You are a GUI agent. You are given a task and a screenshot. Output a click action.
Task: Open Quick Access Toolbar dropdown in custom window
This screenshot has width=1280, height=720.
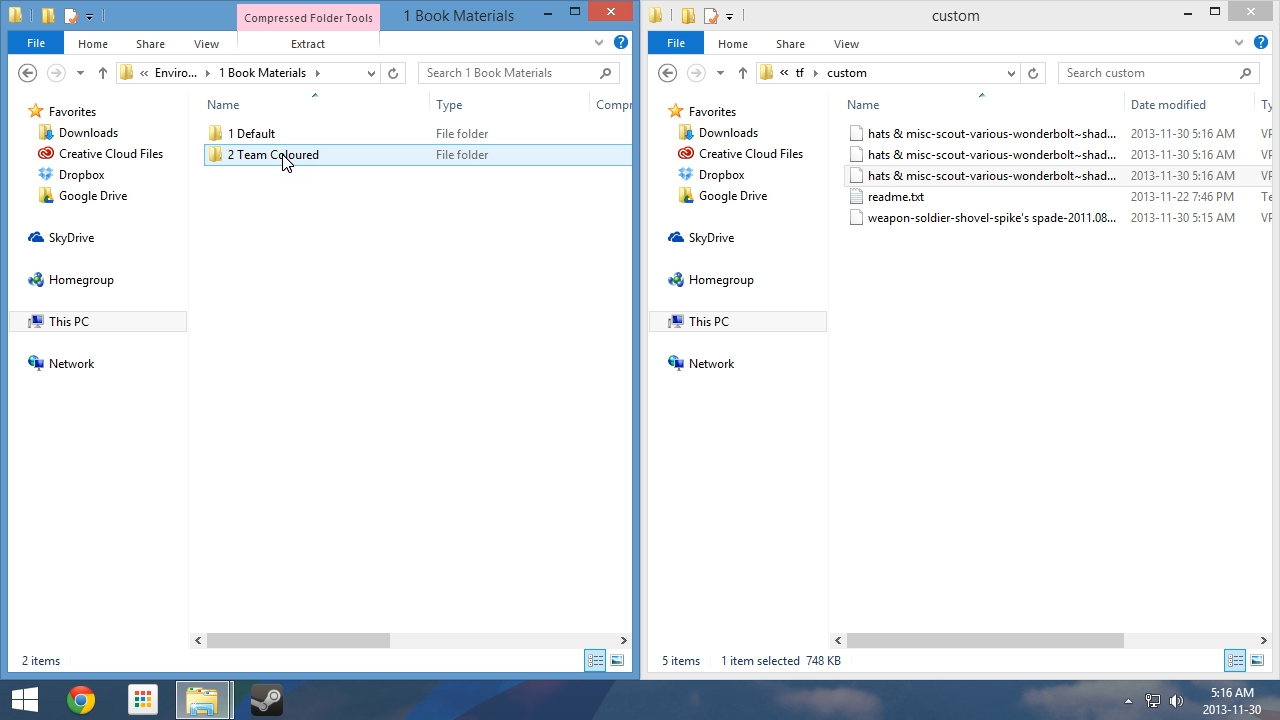pyautogui.click(x=729, y=16)
